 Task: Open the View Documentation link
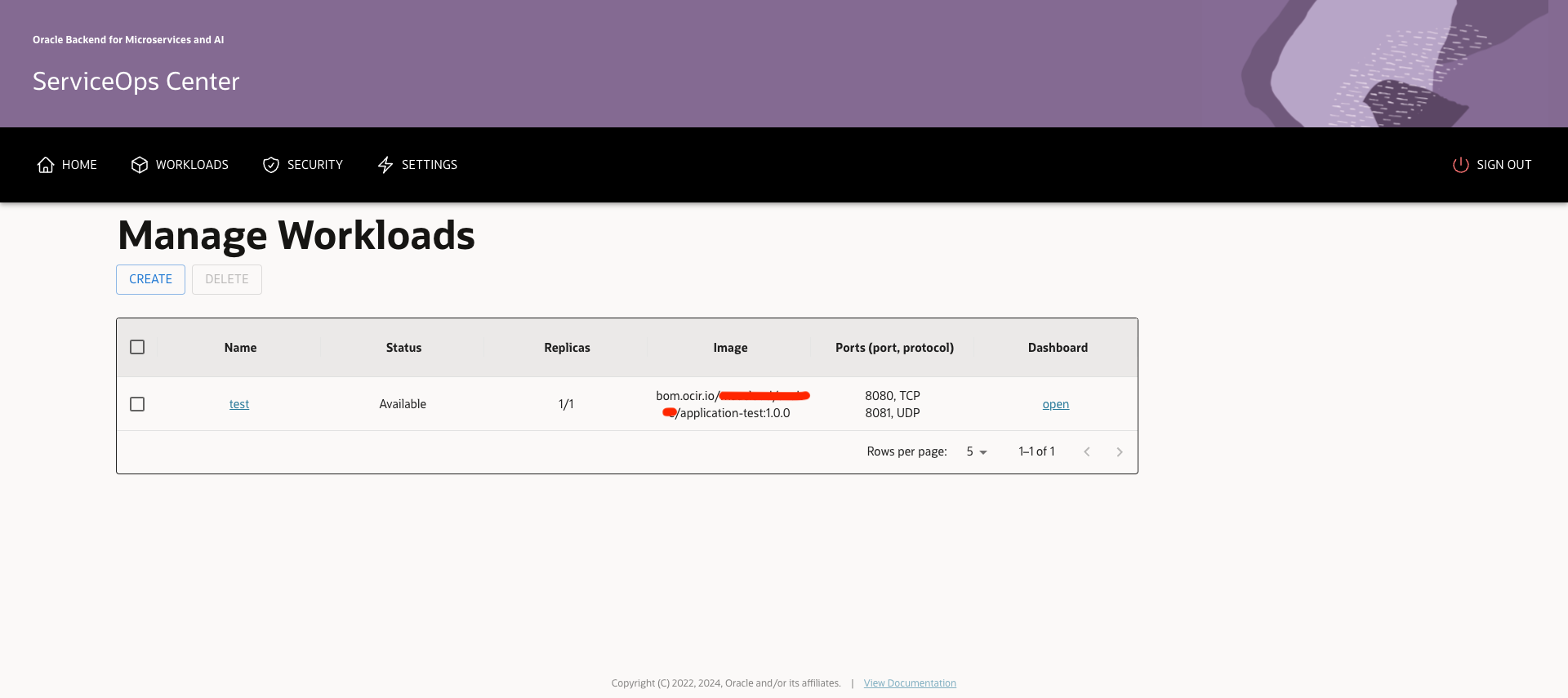[910, 683]
